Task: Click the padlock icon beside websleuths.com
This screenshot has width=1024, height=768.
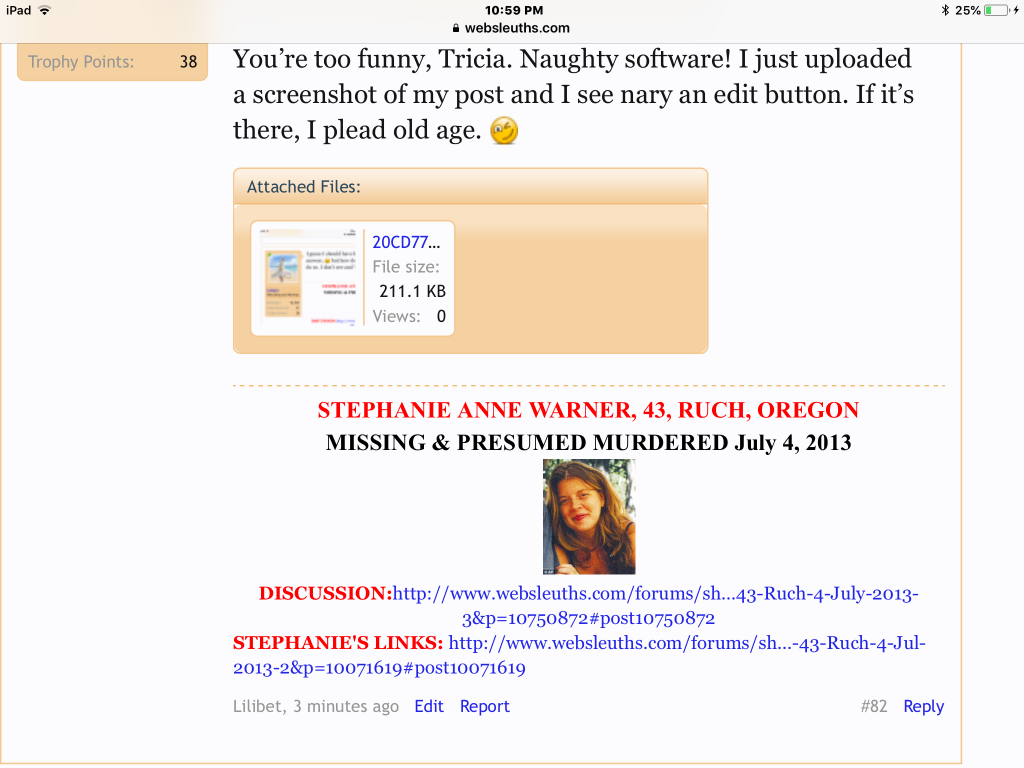Action: 457,28
